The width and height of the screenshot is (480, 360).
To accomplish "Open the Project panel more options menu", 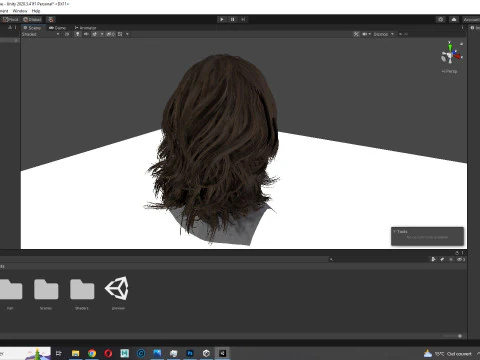I will pos(462,253).
